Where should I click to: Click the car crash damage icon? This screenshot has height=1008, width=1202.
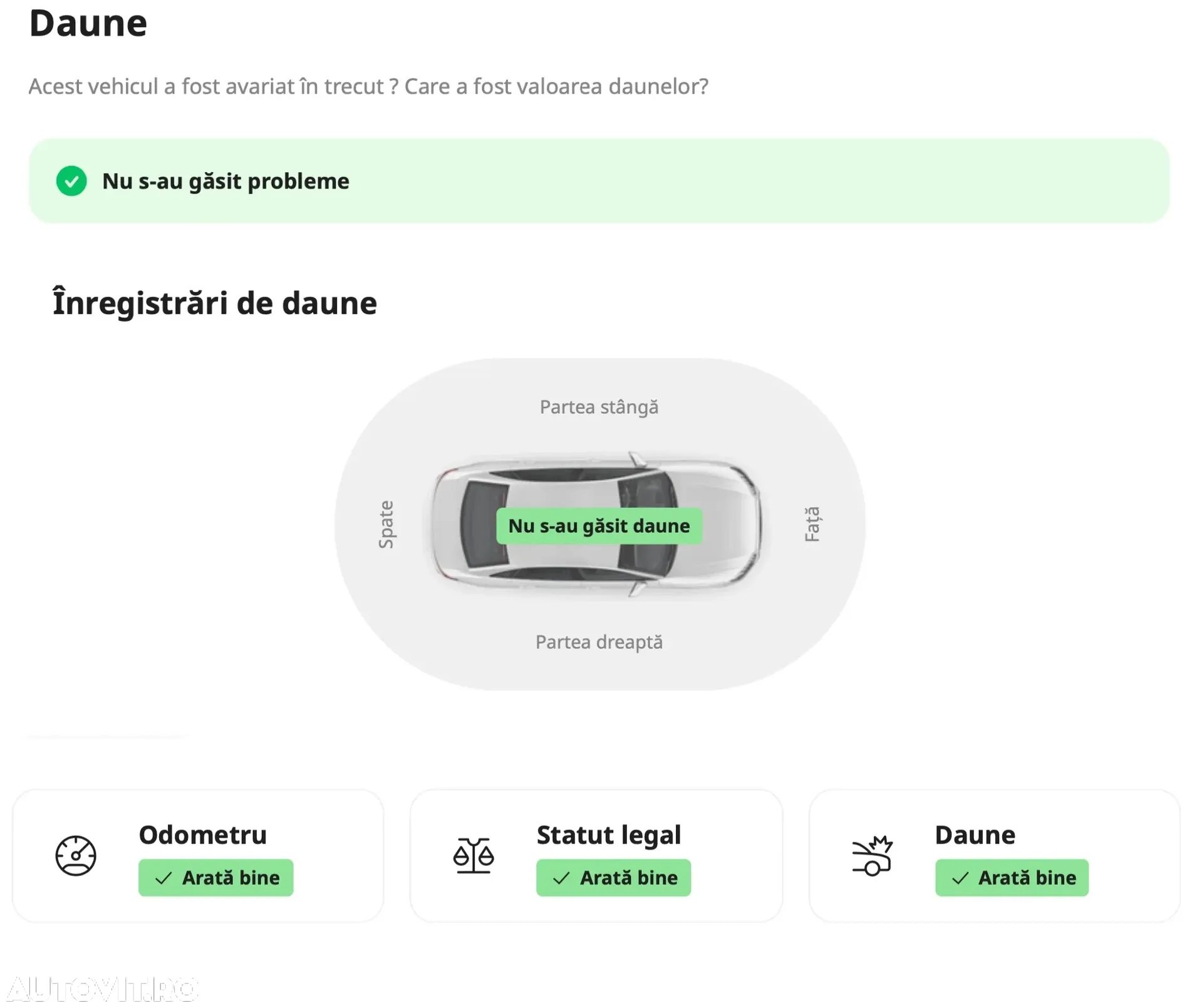[x=872, y=855]
